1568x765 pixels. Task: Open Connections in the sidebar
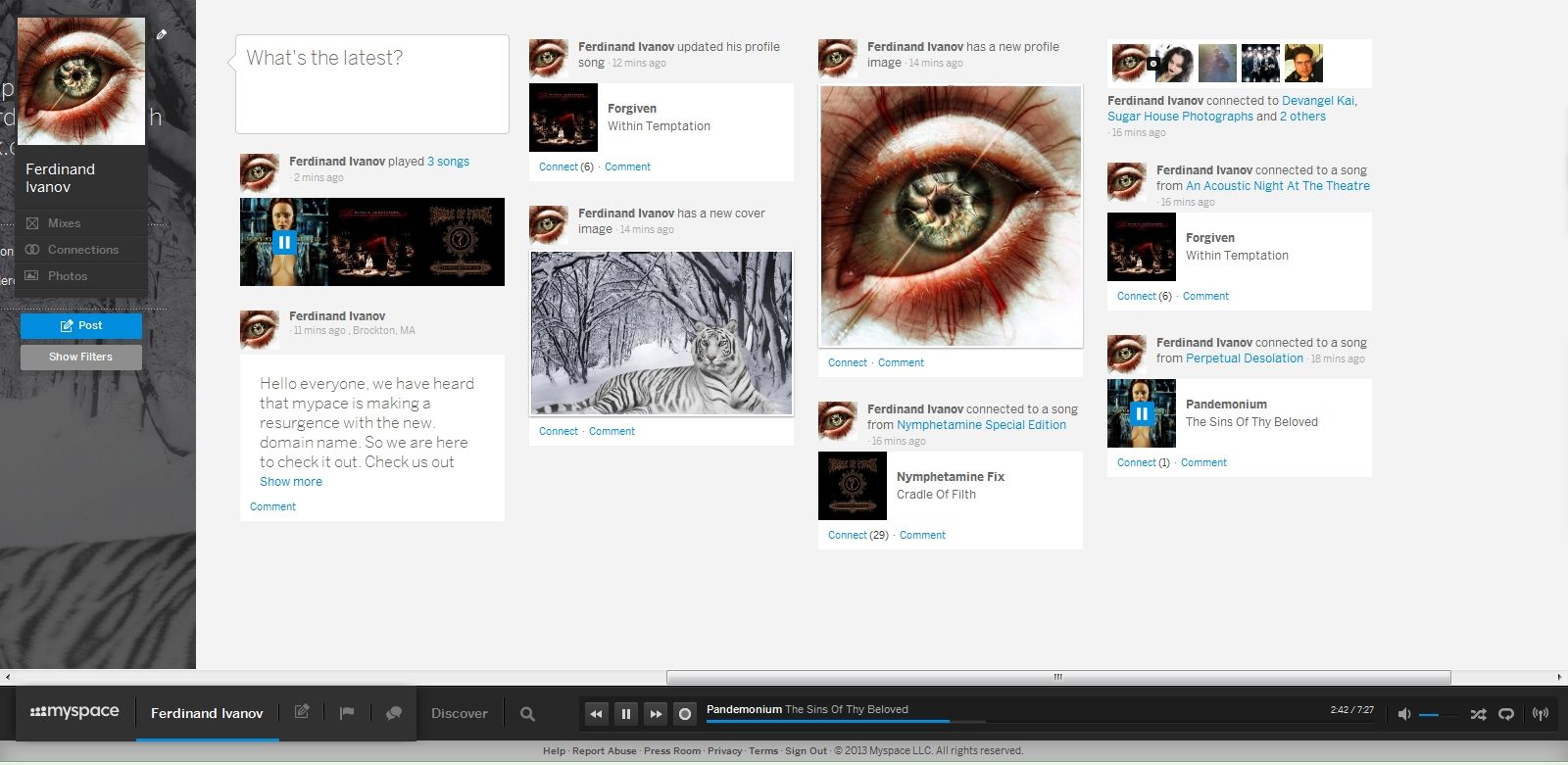coord(82,250)
